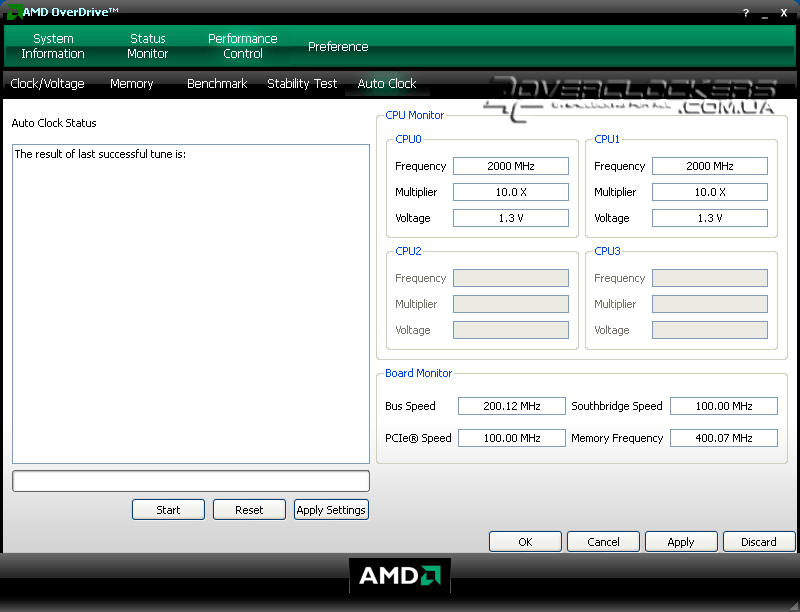The width and height of the screenshot is (800, 612).
Task: Click the auto clock progress bar
Action: [x=191, y=481]
